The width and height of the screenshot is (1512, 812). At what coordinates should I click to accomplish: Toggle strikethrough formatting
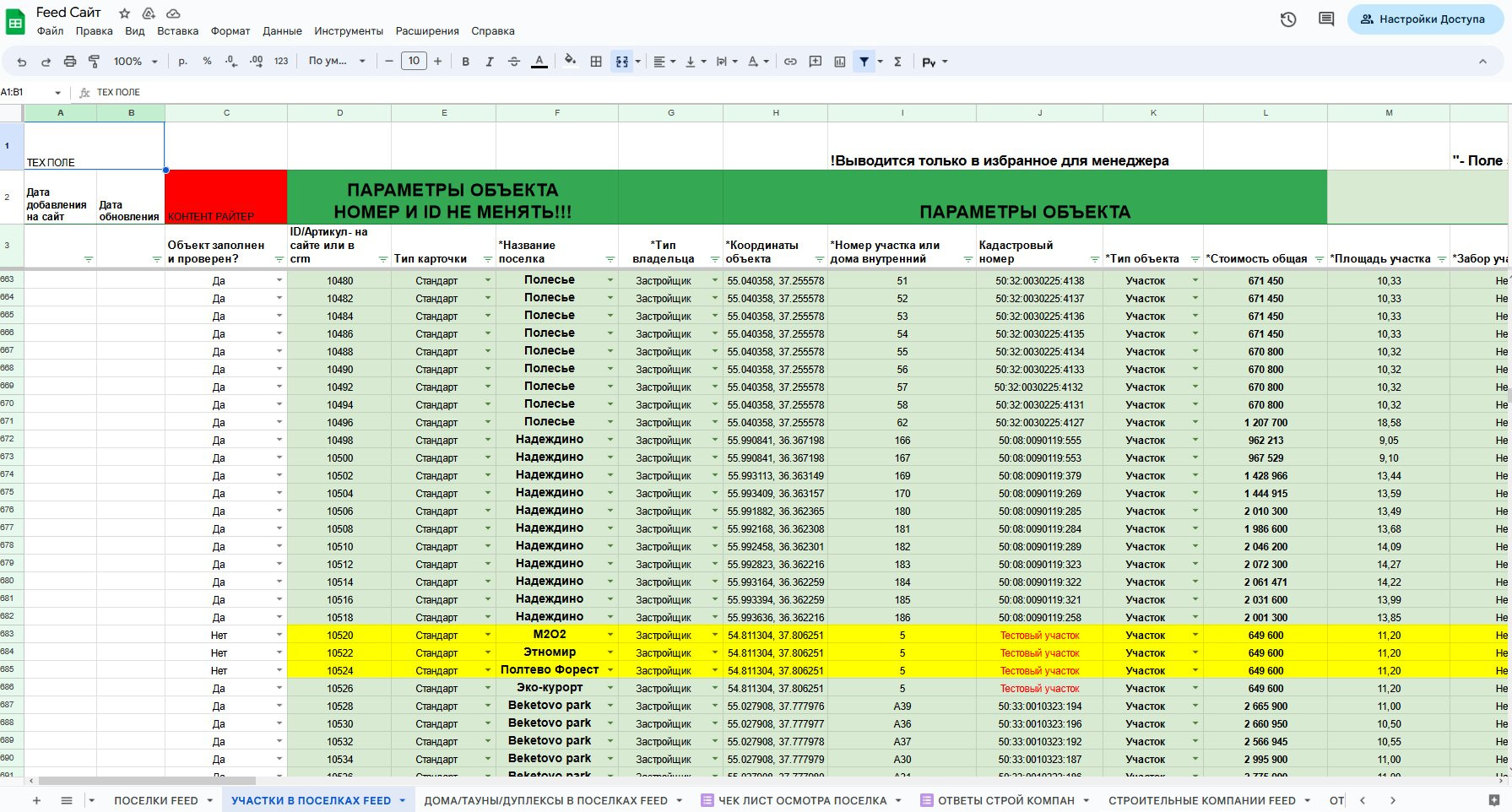click(513, 62)
